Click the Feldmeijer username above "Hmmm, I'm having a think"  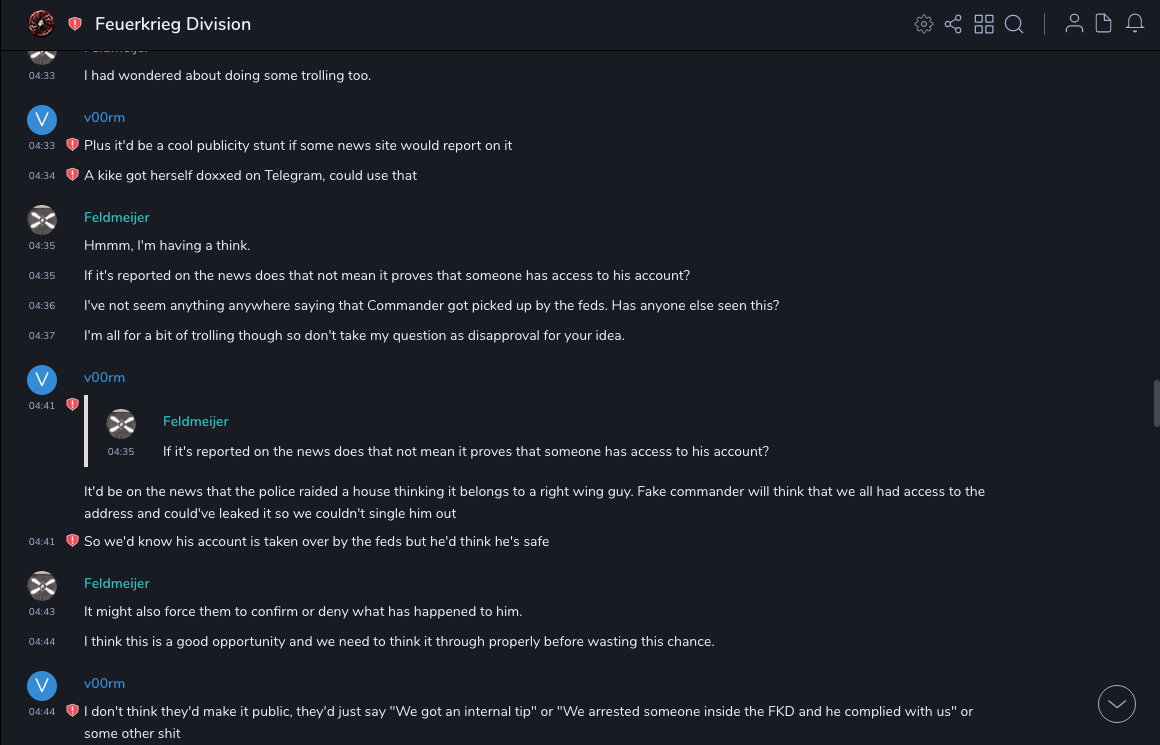coord(116,217)
